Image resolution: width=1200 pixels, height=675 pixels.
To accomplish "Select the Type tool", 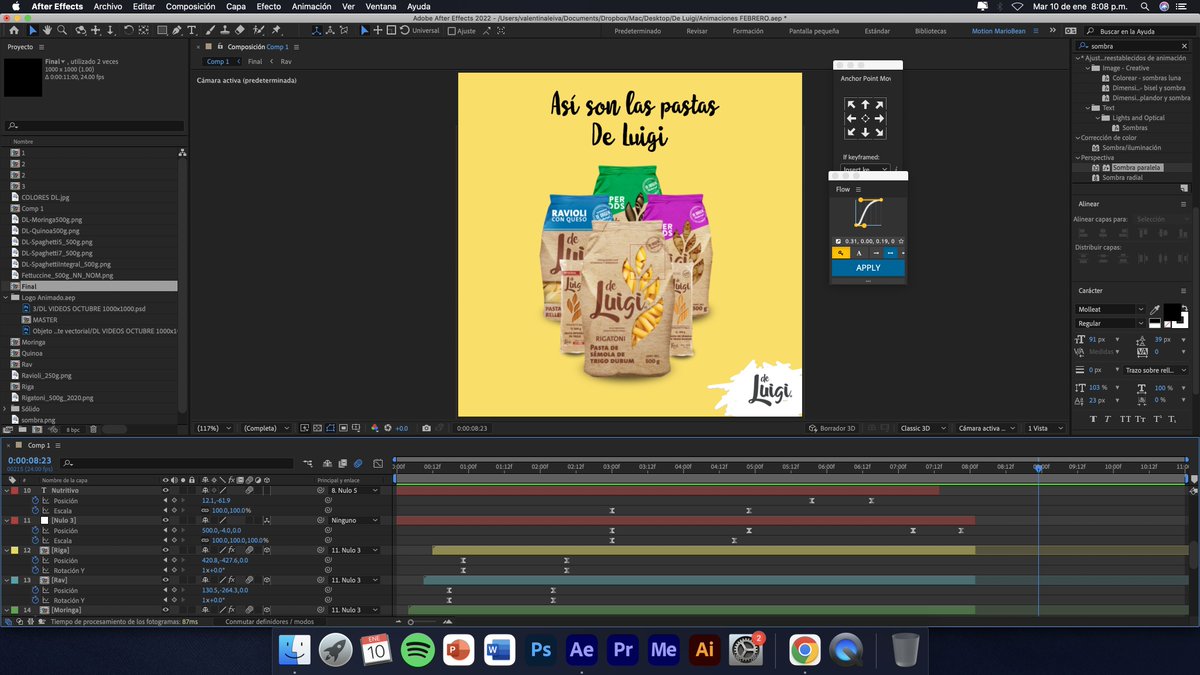I will click(192, 30).
